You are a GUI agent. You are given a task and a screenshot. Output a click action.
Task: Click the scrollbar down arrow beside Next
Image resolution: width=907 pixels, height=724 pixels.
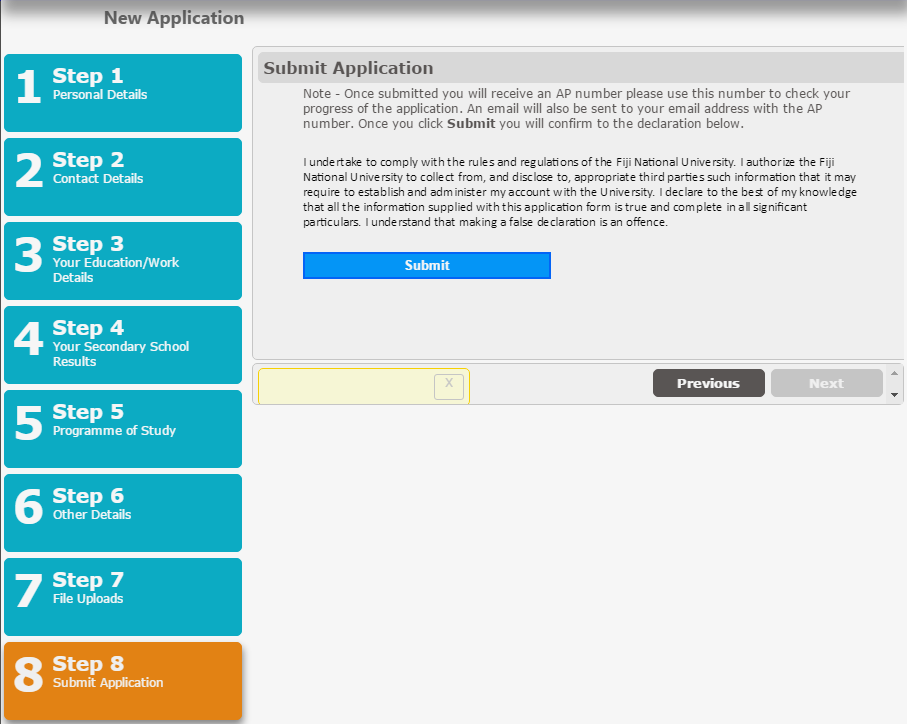point(894,395)
